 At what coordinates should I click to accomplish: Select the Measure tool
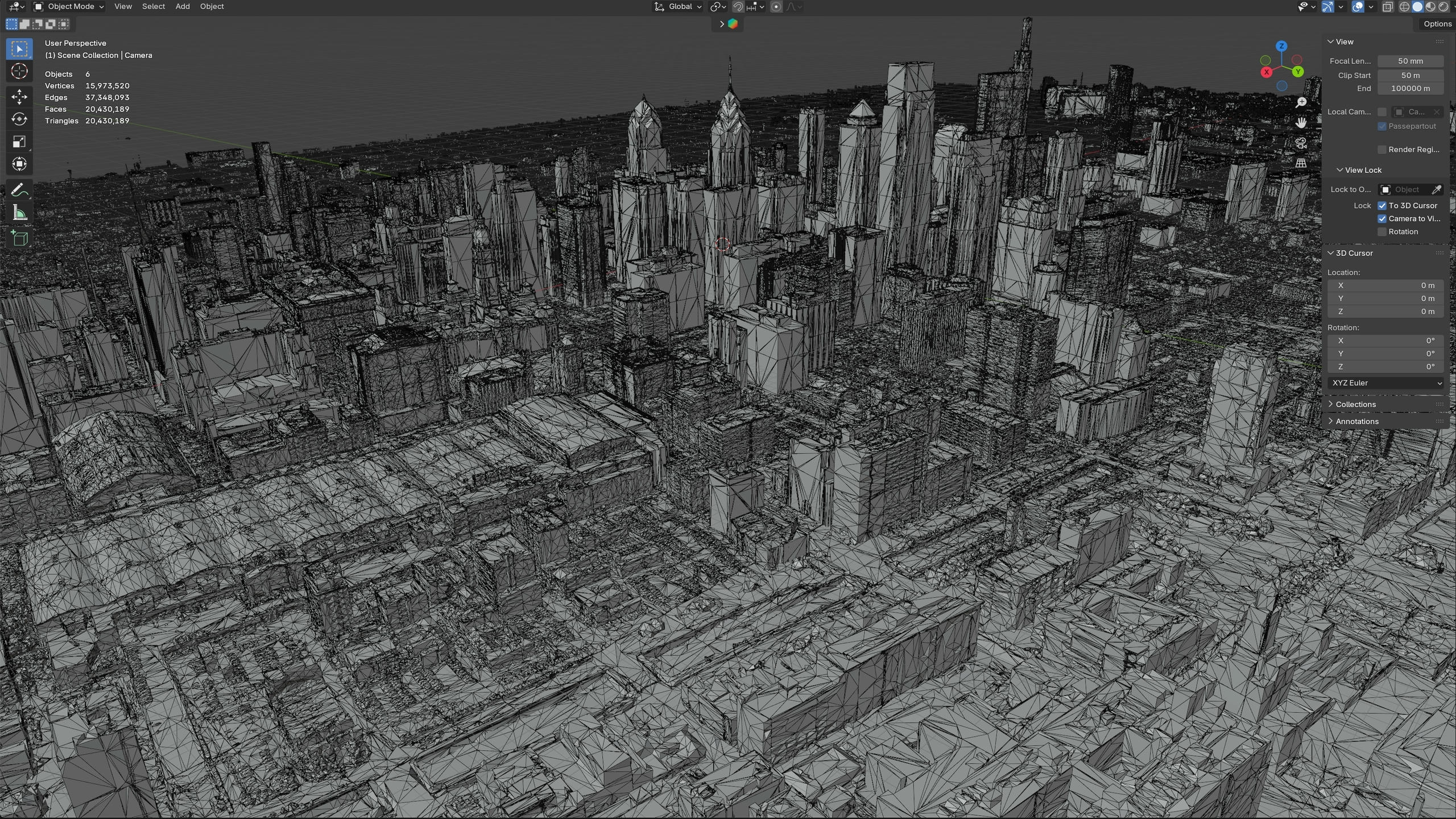coord(19,213)
